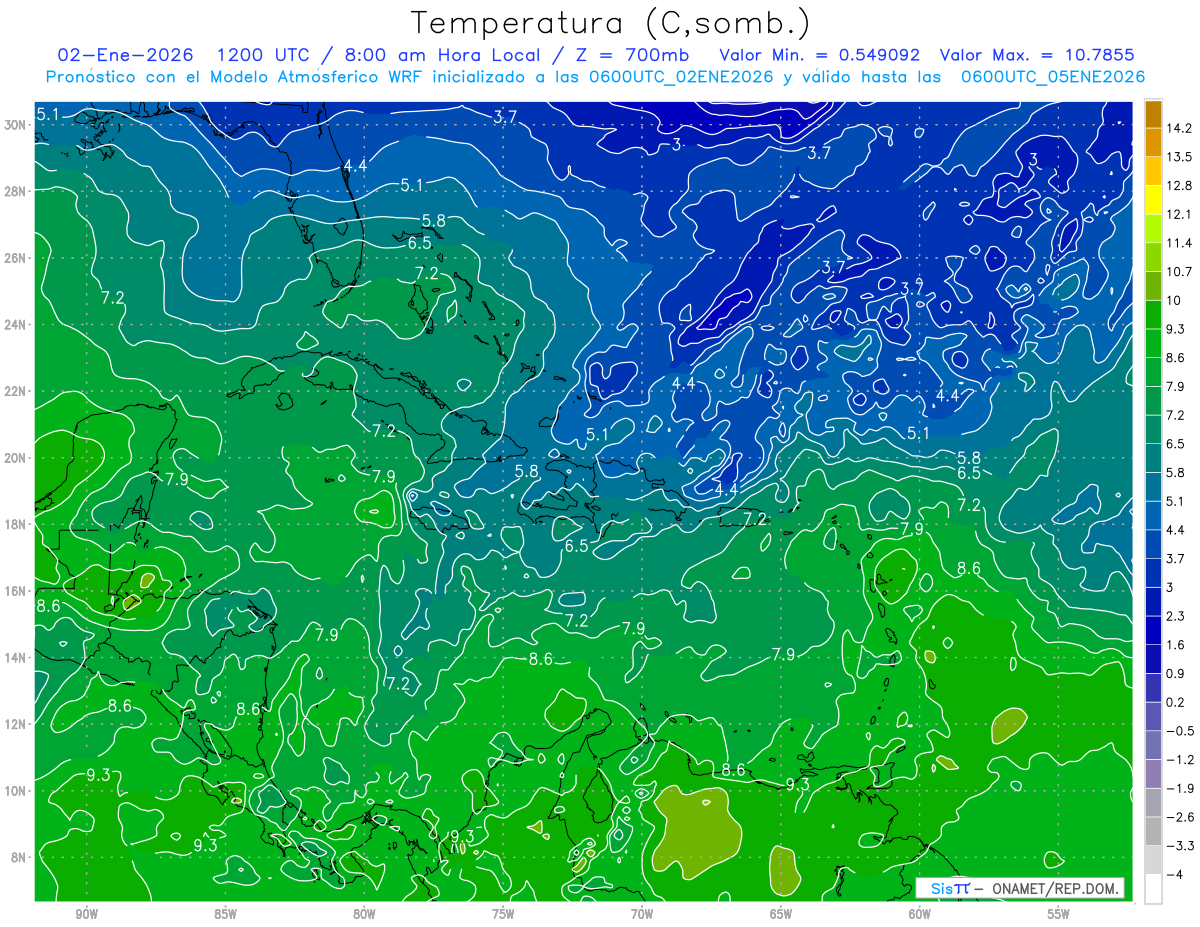Click the 10.7 value on the color scale
This screenshot has height=927, width=1200.
pyautogui.click(x=1181, y=272)
